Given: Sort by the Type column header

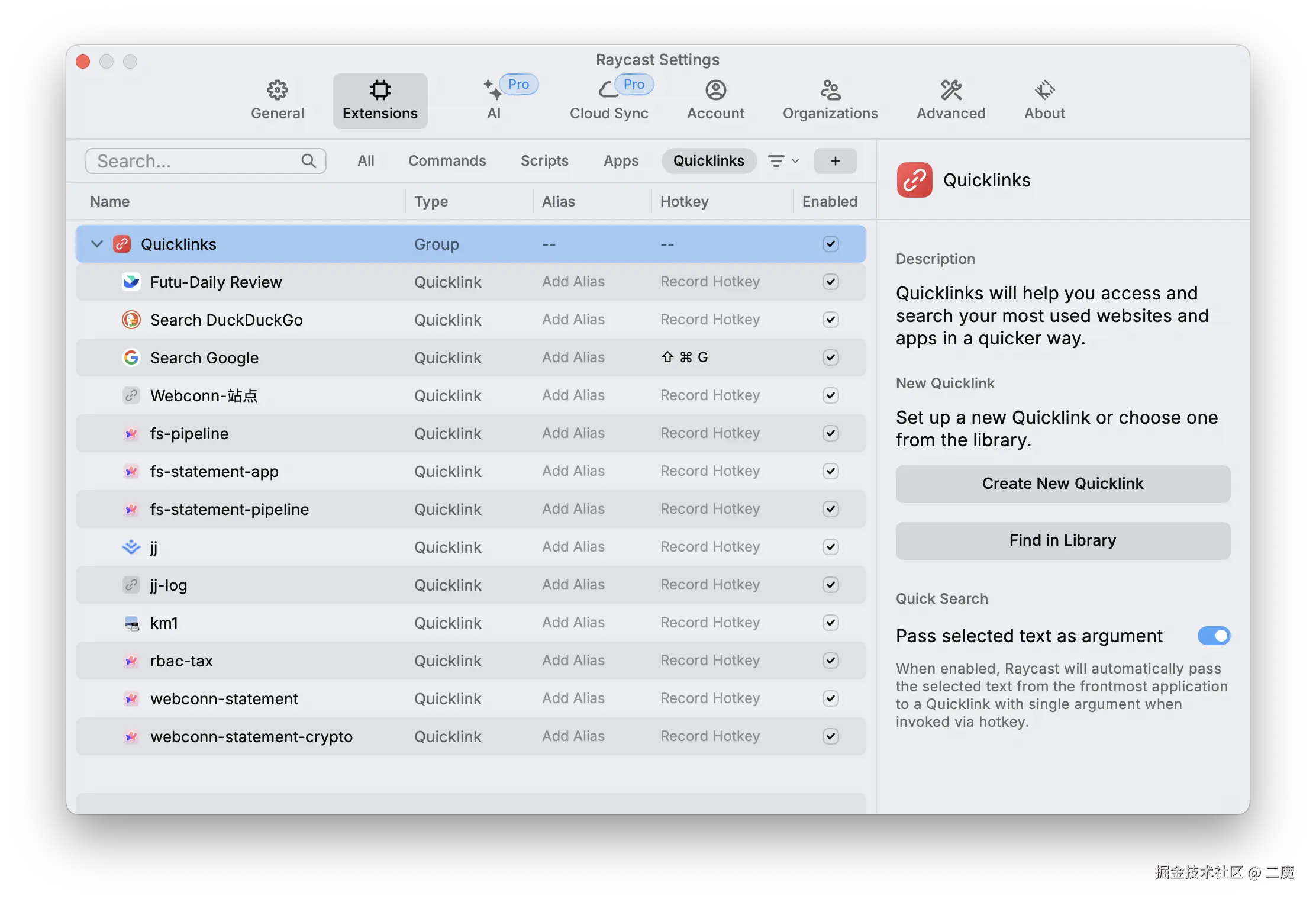Looking at the screenshot, I should point(431,201).
